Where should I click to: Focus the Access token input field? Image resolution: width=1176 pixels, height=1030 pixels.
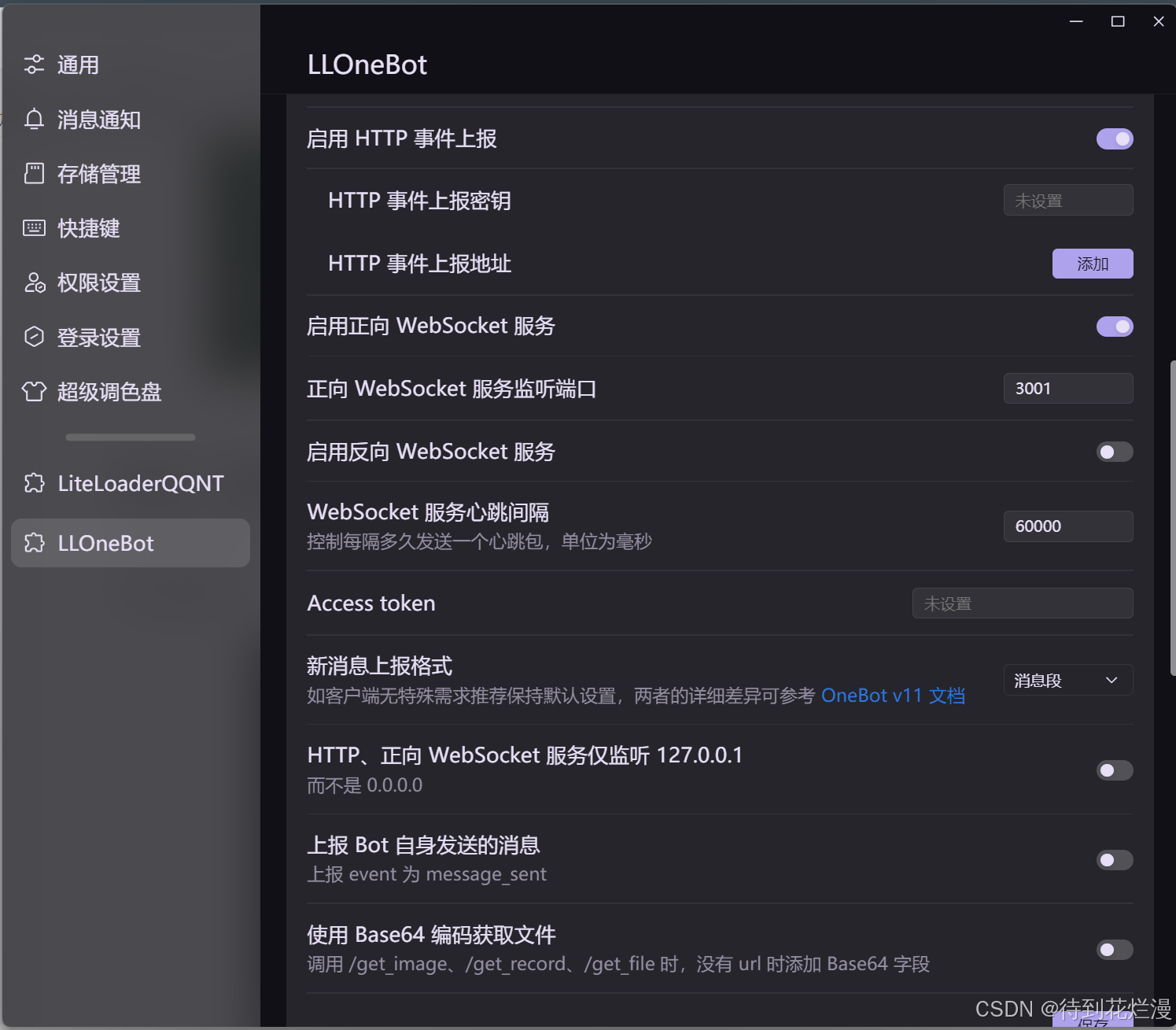[x=1023, y=604]
